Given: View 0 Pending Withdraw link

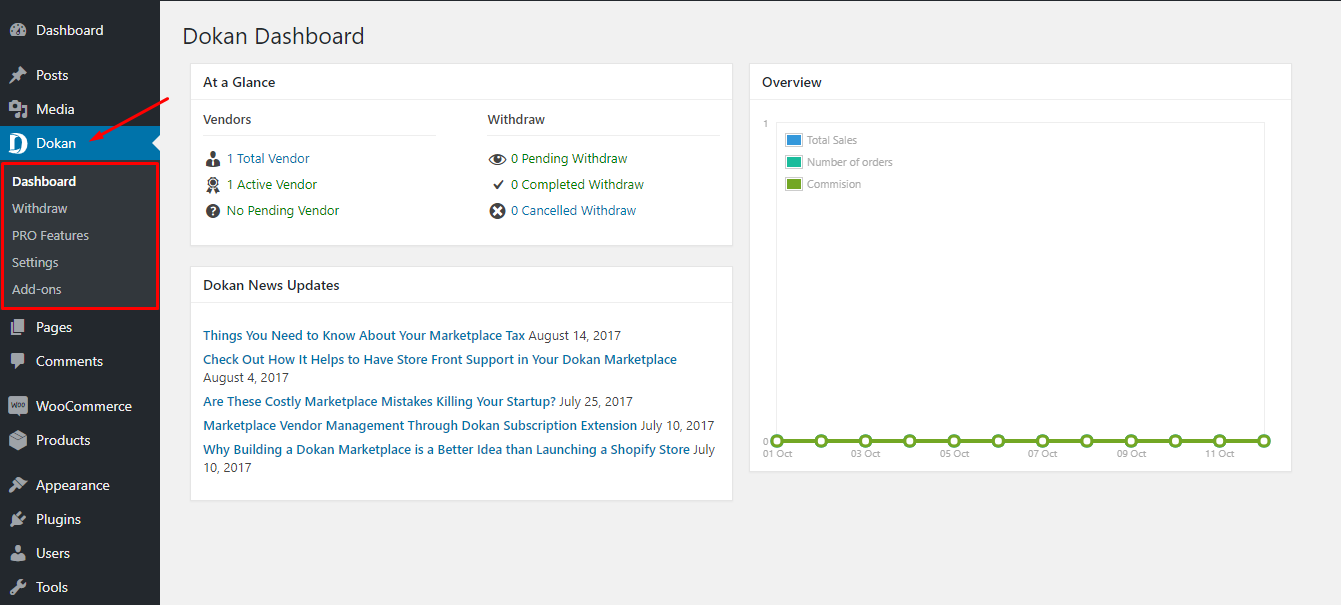Looking at the screenshot, I should 569,159.
